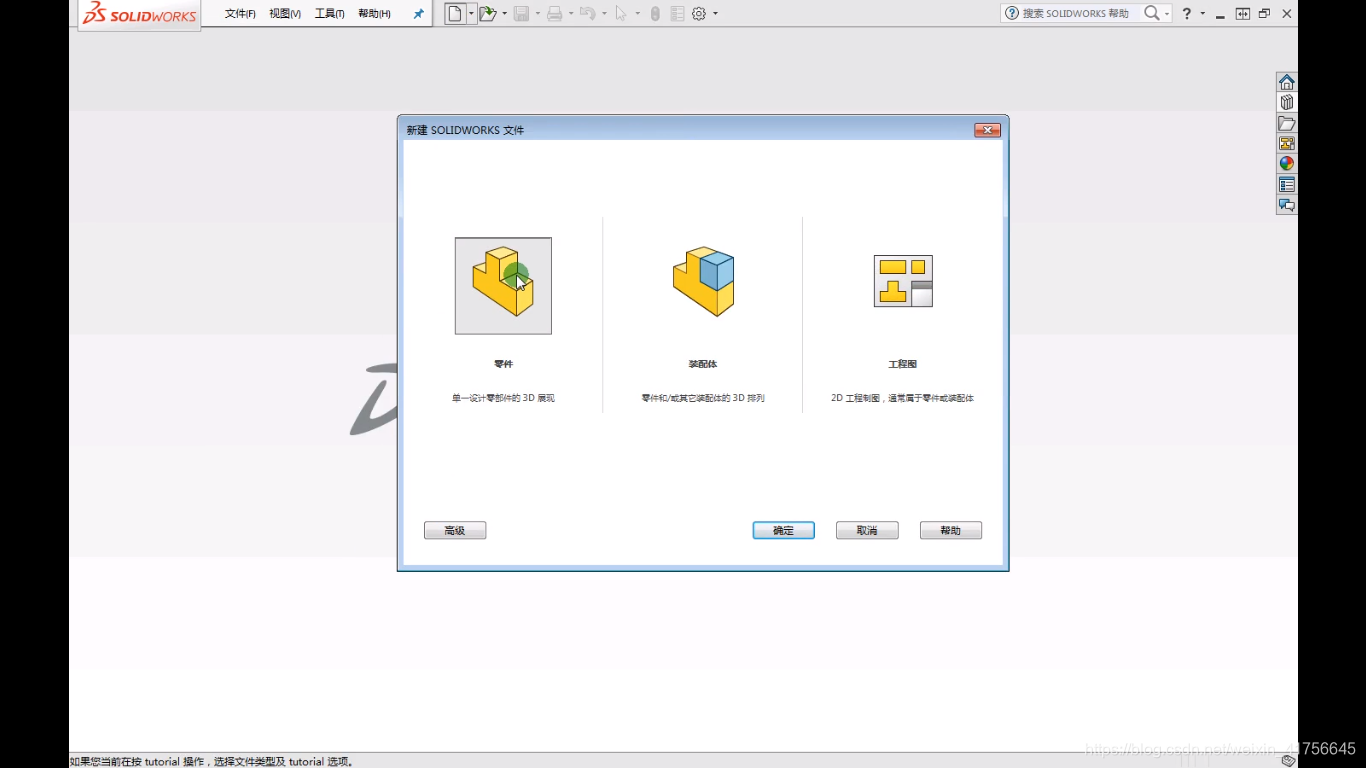
Task: Expand the Undo dropdown arrow
Action: tap(604, 14)
